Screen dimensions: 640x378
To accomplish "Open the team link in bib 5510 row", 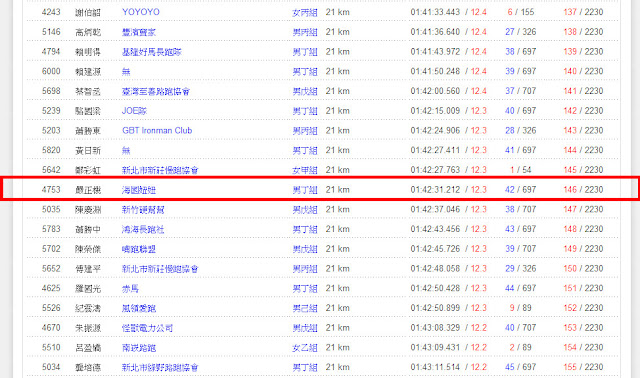I will [139, 347].
